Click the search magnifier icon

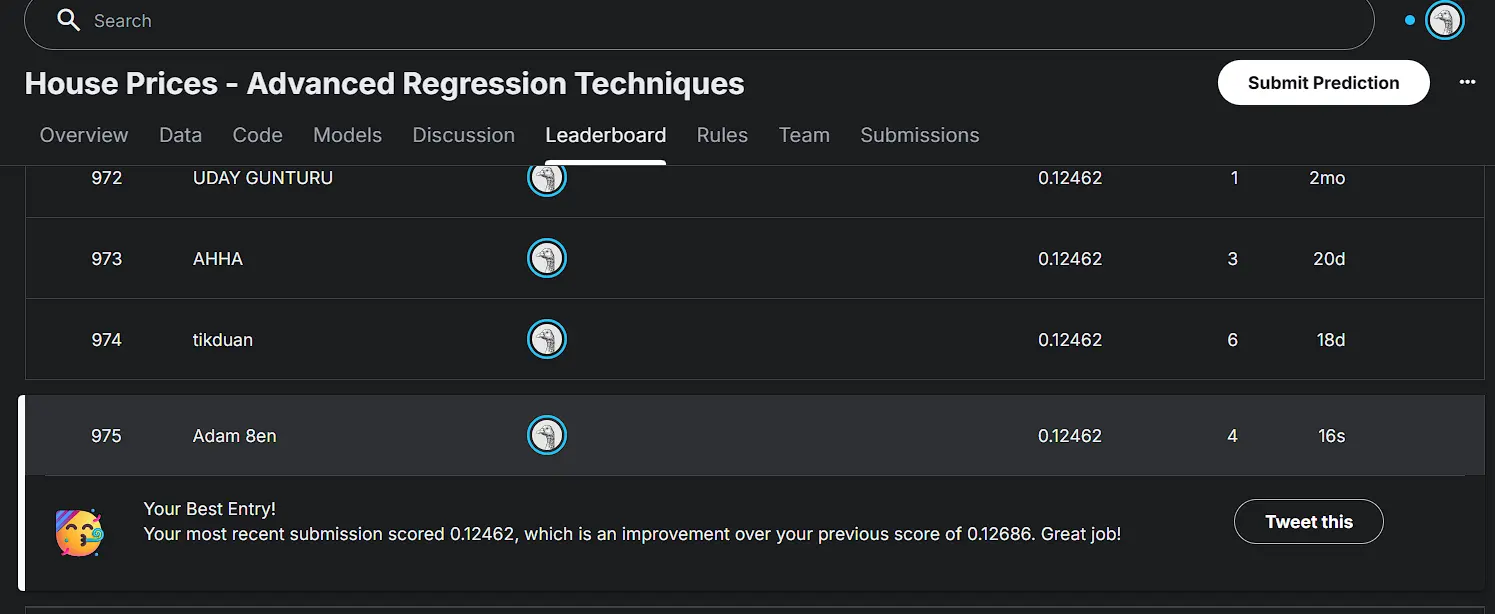click(x=68, y=20)
